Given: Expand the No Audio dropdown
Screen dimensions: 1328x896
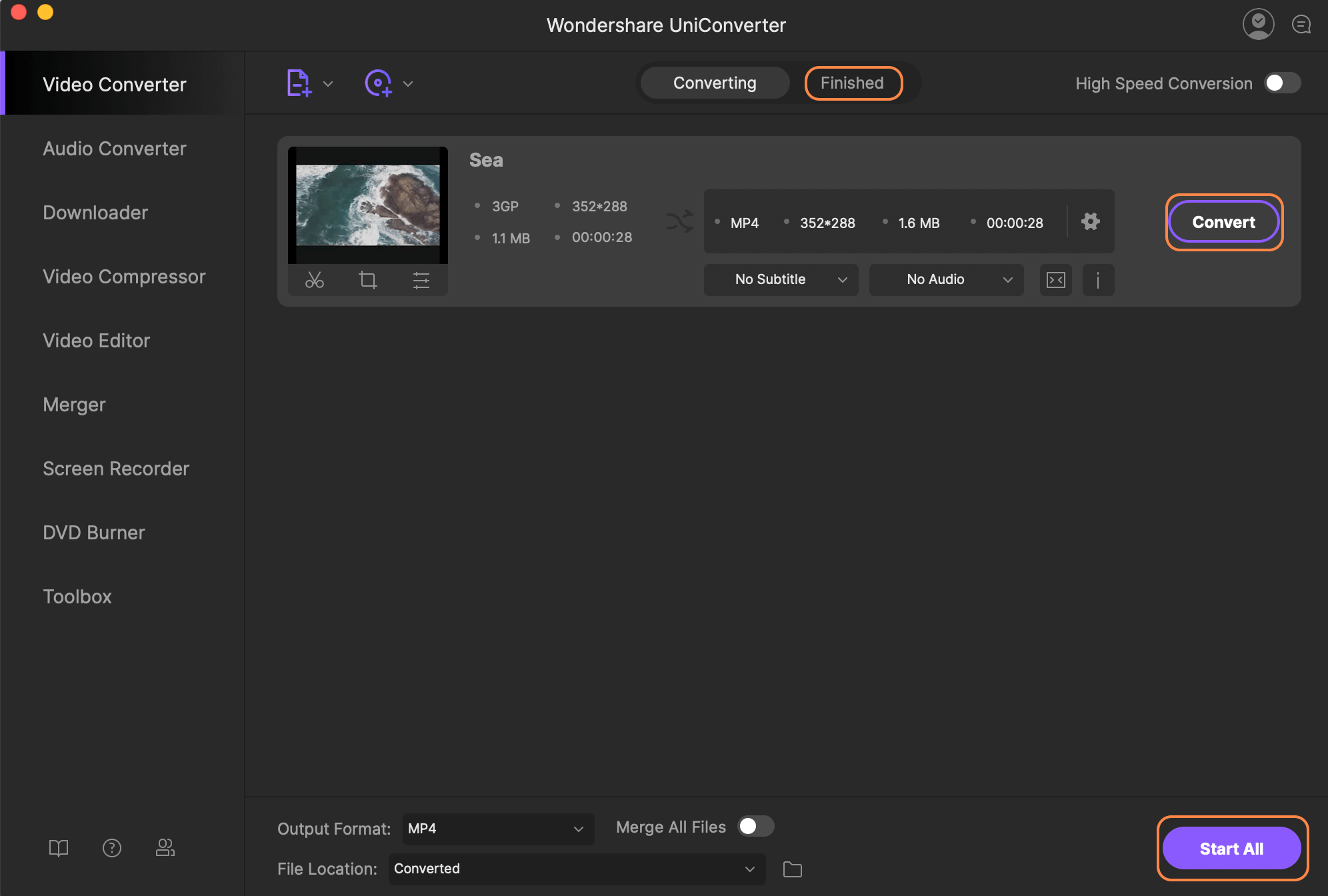Looking at the screenshot, I should pyautogui.click(x=946, y=280).
